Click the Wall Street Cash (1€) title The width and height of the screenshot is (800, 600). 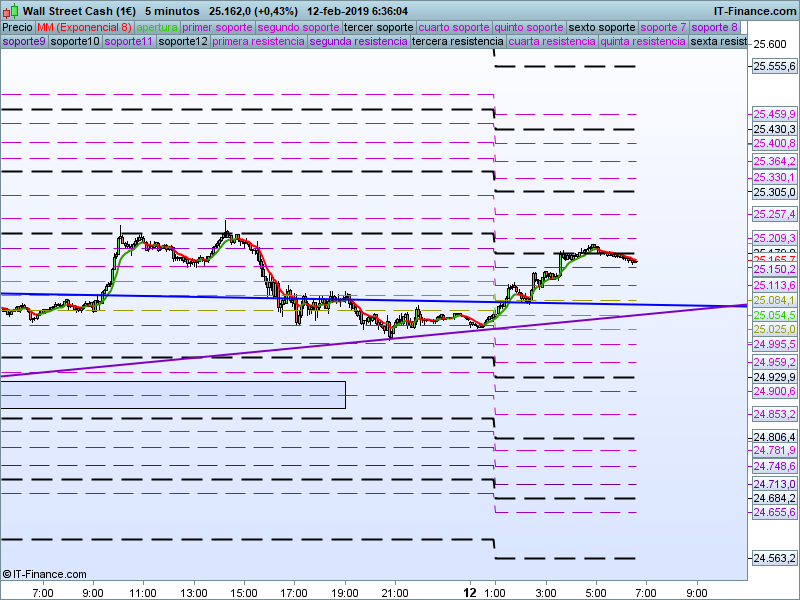pos(79,11)
